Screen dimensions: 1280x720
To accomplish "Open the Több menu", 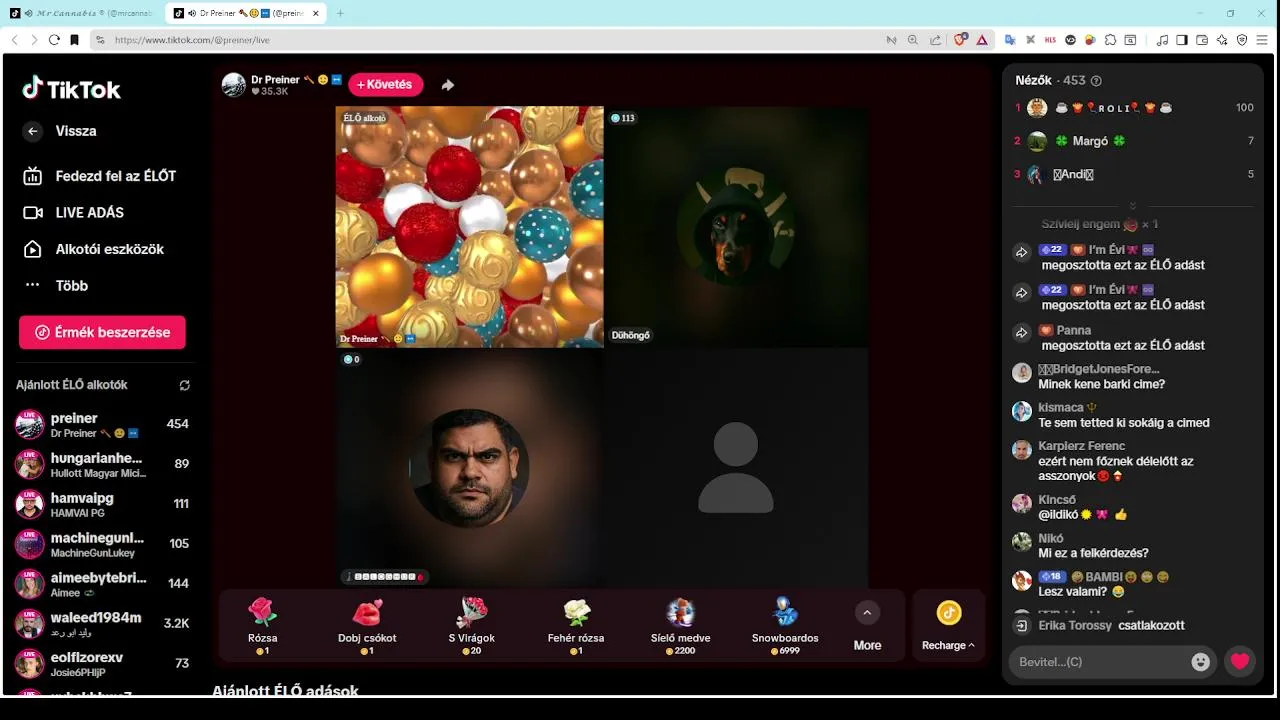I will [56, 286].
